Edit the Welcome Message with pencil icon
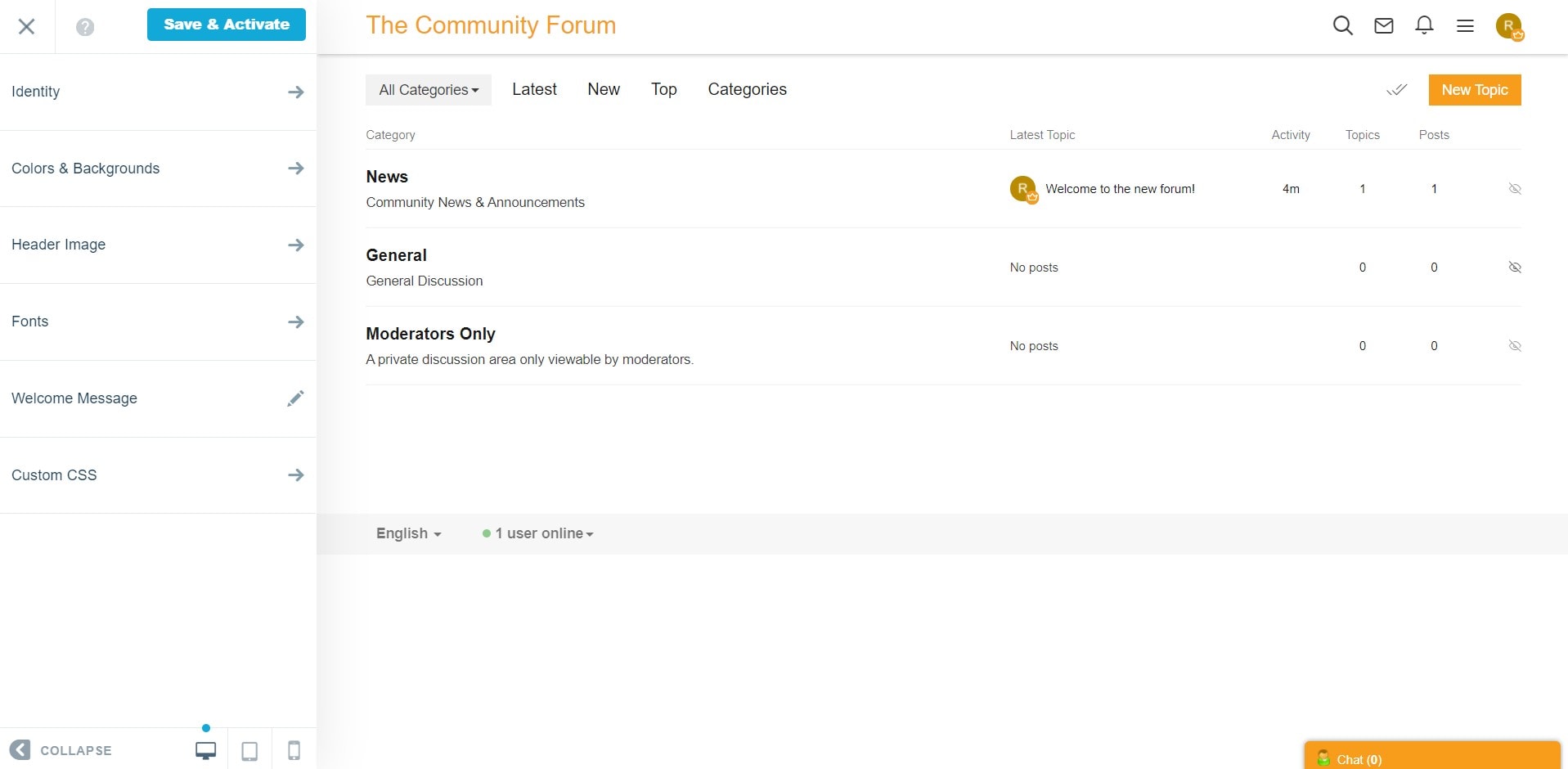This screenshot has width=1568, height=769. [295, 398]
